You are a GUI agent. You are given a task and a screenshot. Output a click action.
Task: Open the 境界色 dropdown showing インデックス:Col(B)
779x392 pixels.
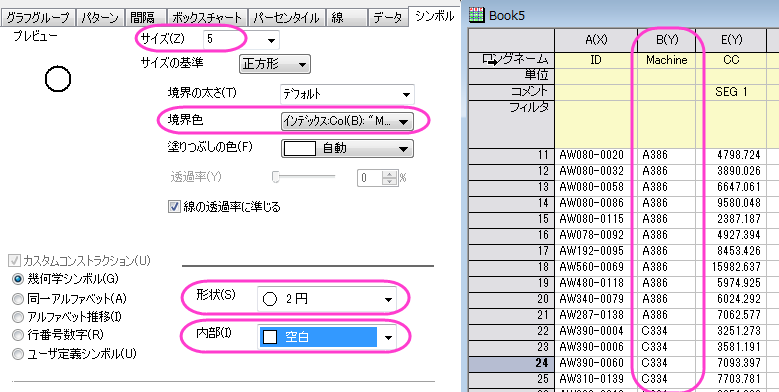(347, 121)
